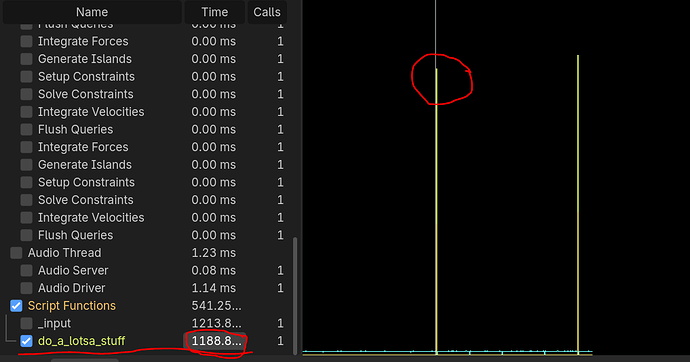The height and width of the screenshot is (362, 690).
Task: Click the 1213.8... time value
Action: tap(216, 323)
